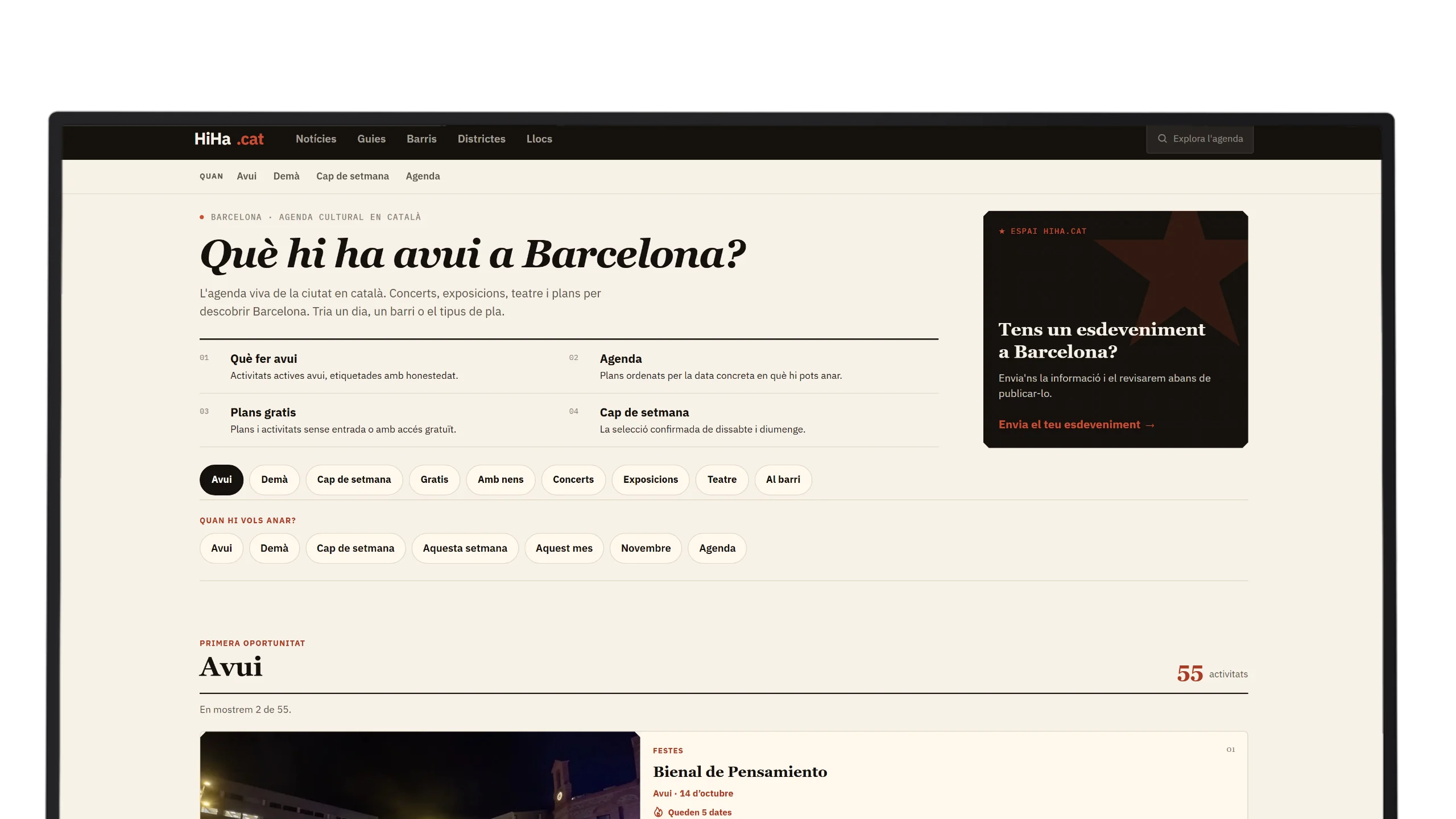Toggle the Concerts filter chip
This screenshot has height=819, width=1456.
(573, 479)
